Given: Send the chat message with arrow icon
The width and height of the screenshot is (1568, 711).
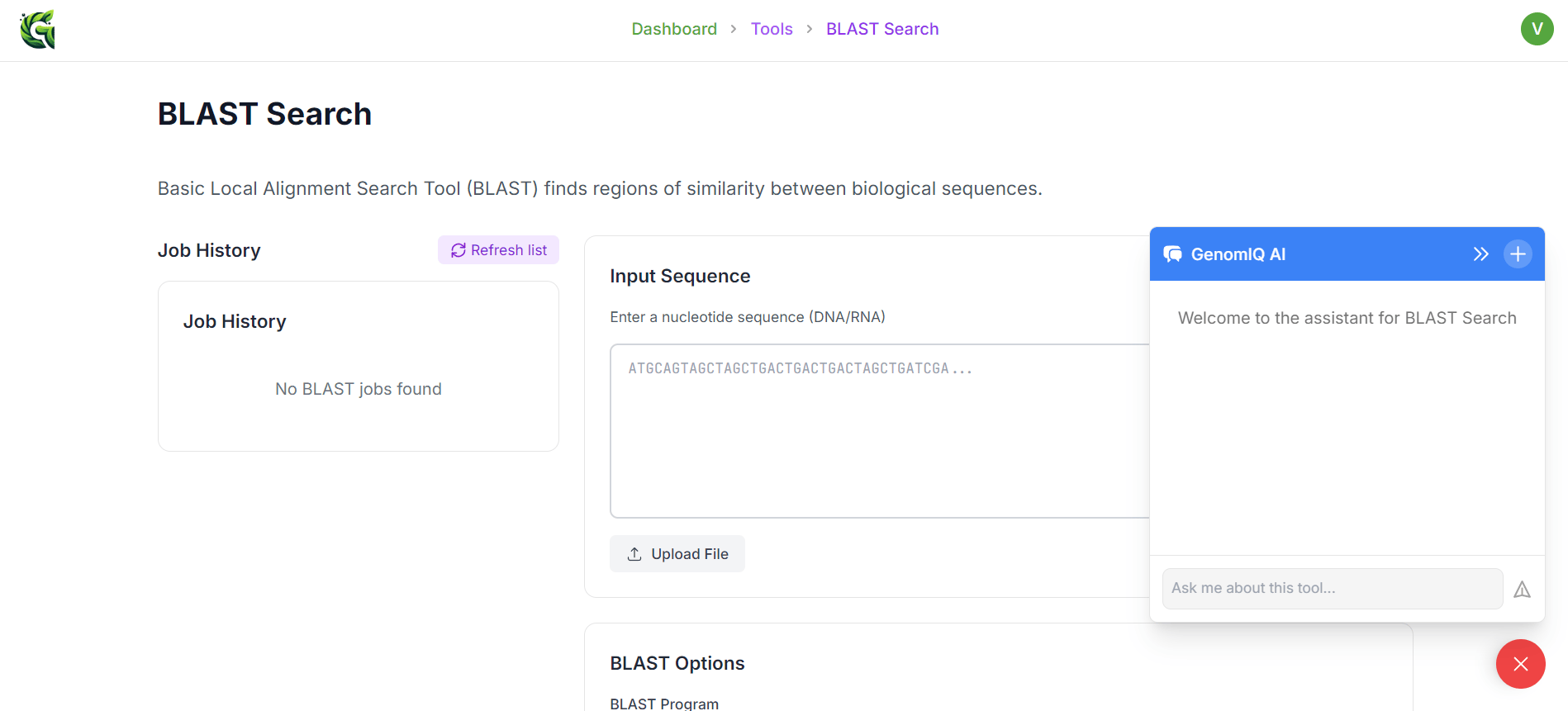Looking at the screenshot, I should click(1522, 590).
